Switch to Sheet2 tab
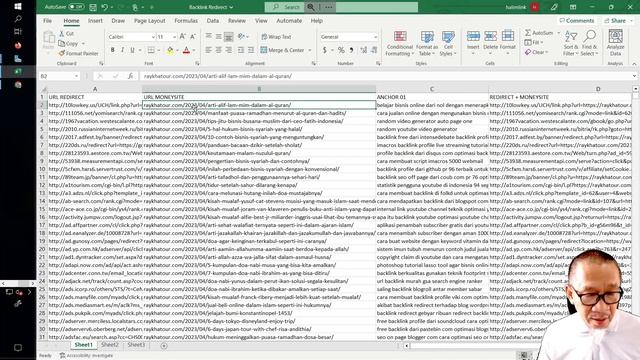640x360 pixels. coord(110,345)
